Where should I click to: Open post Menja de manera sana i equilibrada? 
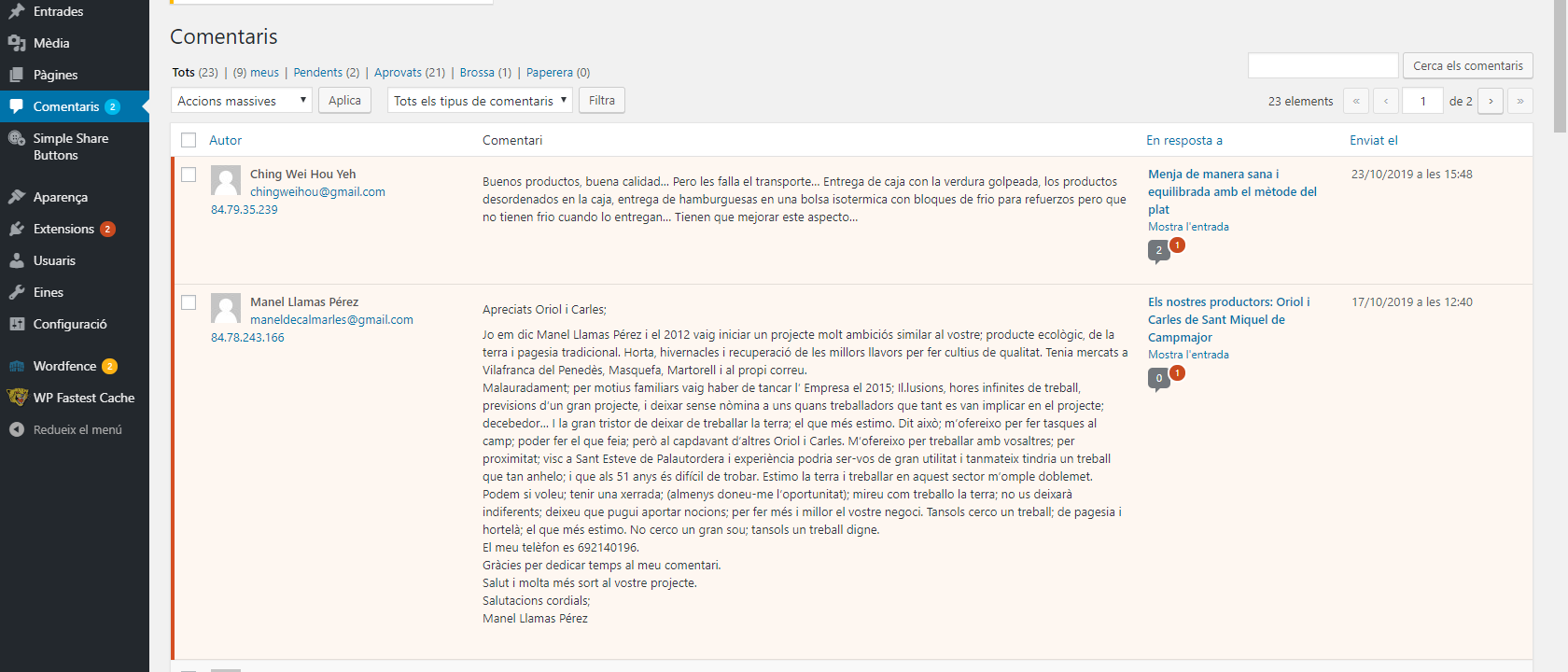click(x=1232, y=191)
